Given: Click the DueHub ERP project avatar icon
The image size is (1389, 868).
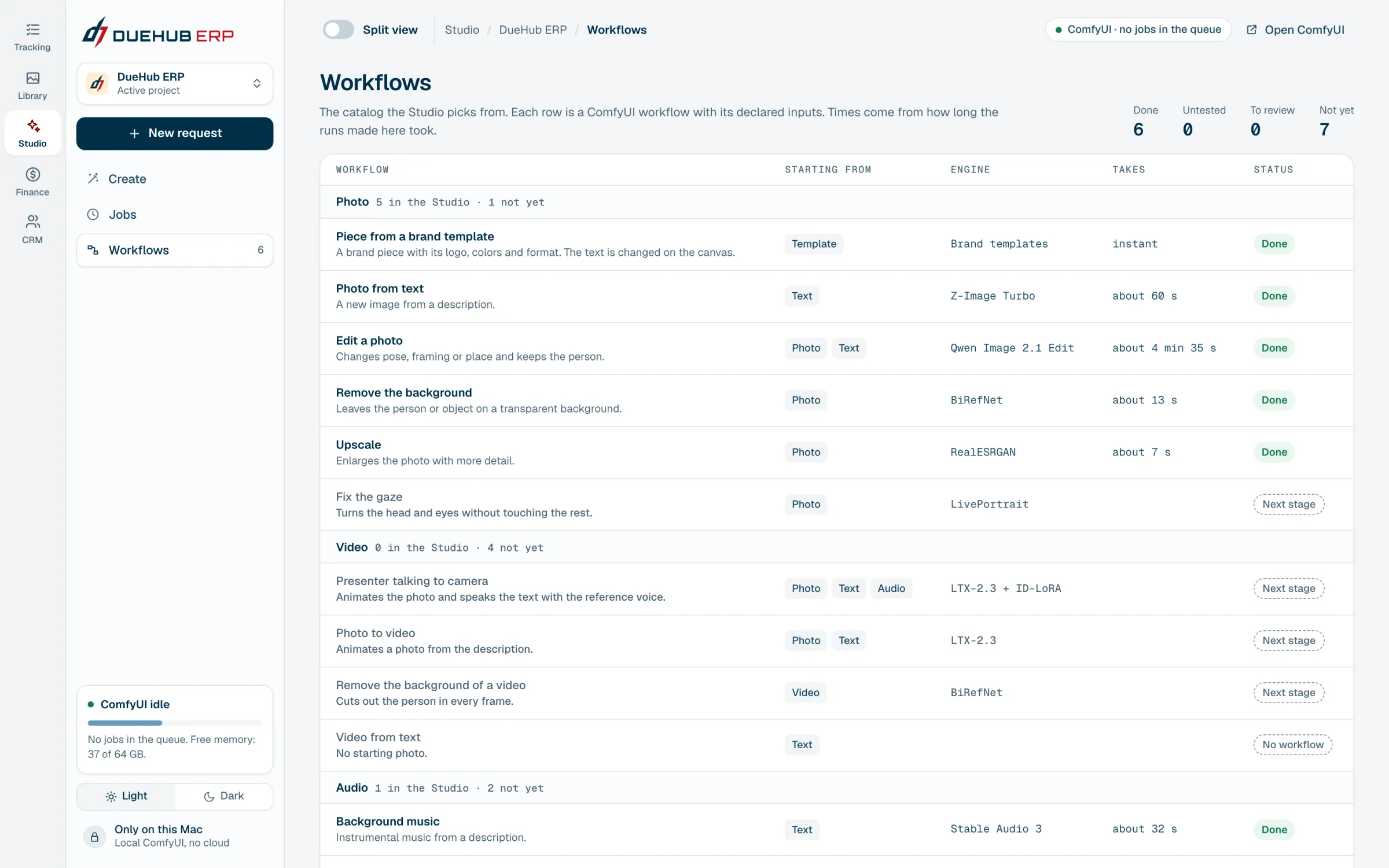Looking at the screenshot, I should point(98,83).
